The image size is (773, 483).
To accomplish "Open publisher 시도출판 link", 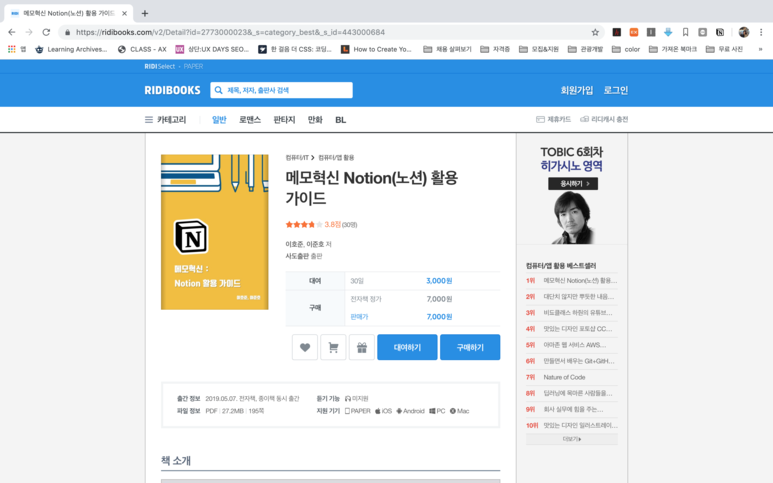I will 298,256.
